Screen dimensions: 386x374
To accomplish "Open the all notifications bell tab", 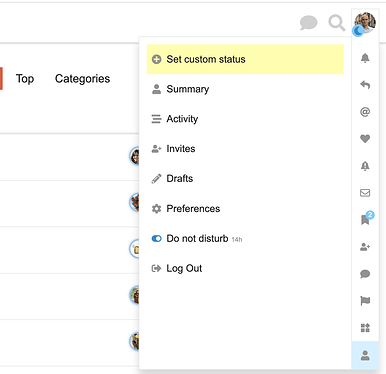I will tap(365, 58).
